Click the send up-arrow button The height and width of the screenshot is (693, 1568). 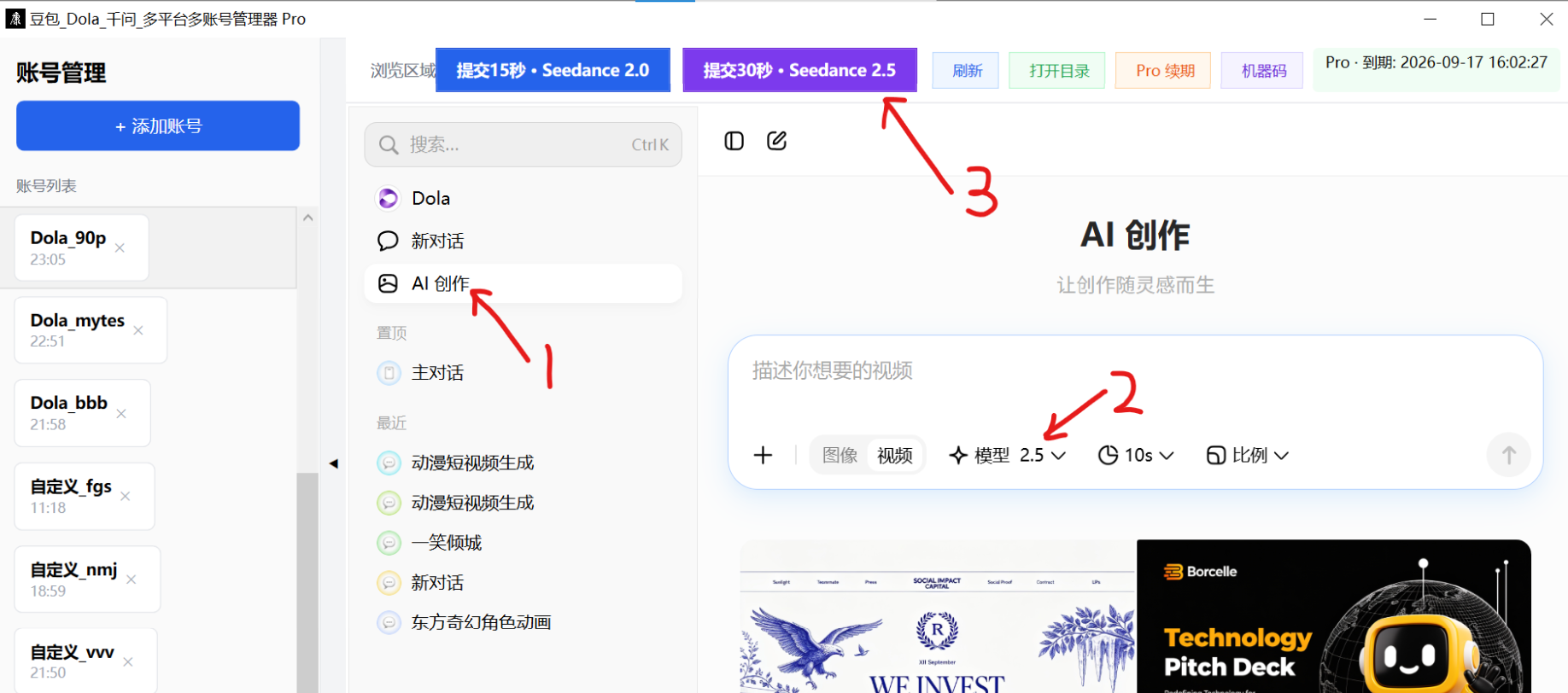tap(1508, 455)
